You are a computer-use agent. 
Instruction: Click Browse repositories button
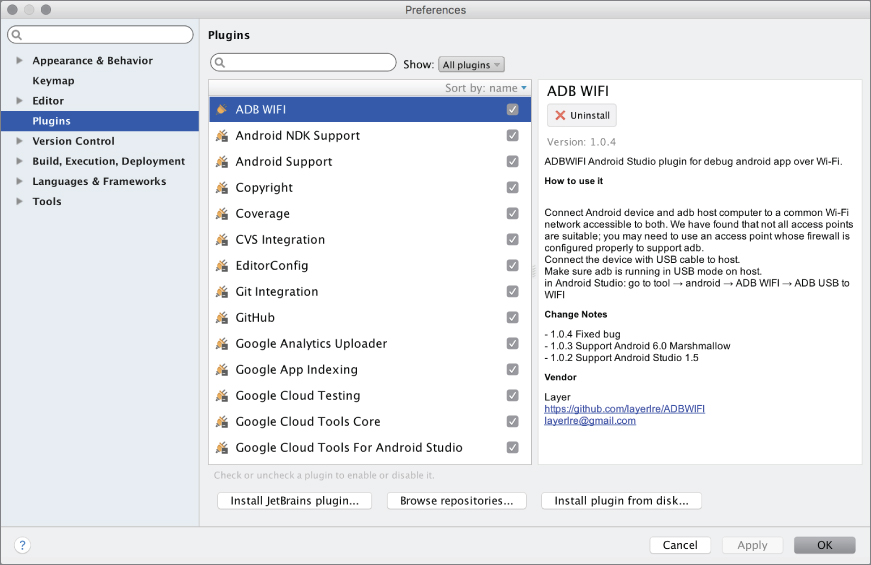pos(457,501)
